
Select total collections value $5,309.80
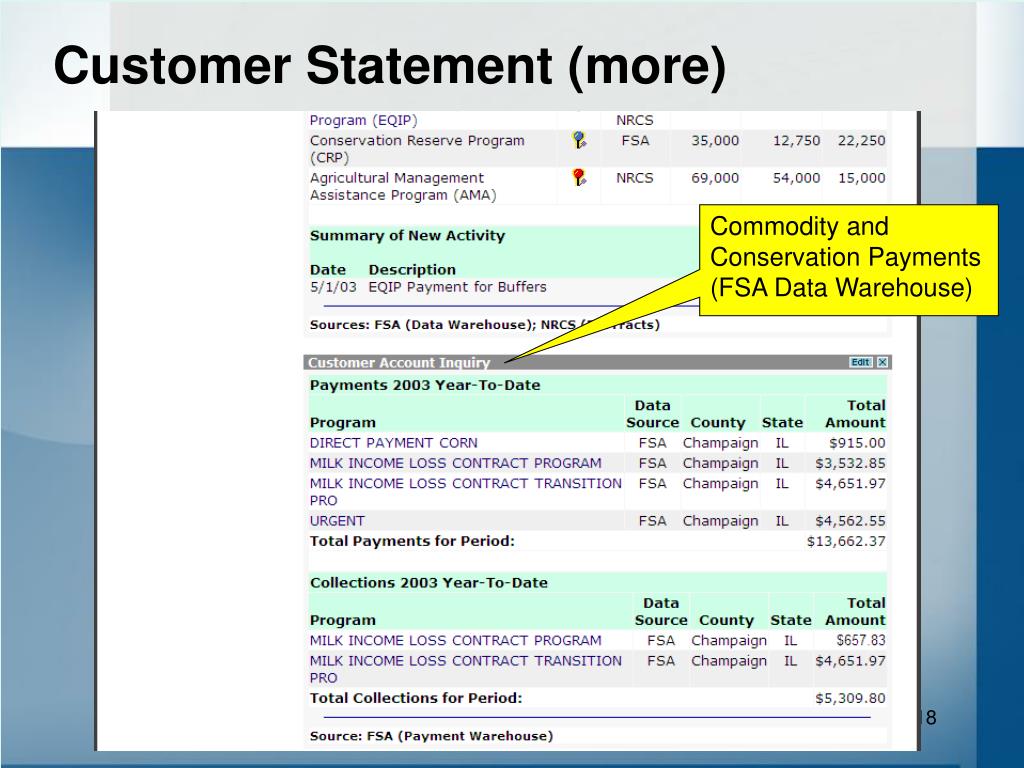pyautogui.click(x=850, y=698)
